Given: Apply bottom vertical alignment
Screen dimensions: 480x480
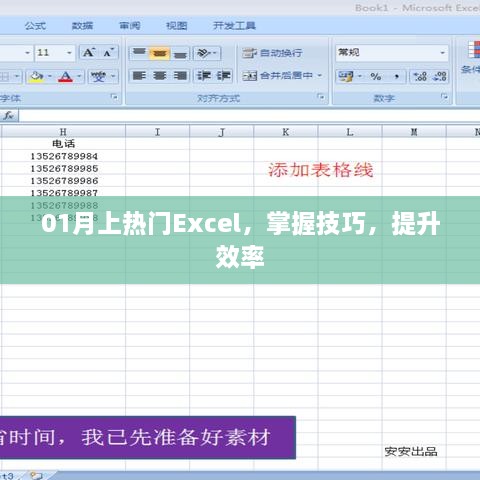Looking at the screenshot, I should [180, 53].
